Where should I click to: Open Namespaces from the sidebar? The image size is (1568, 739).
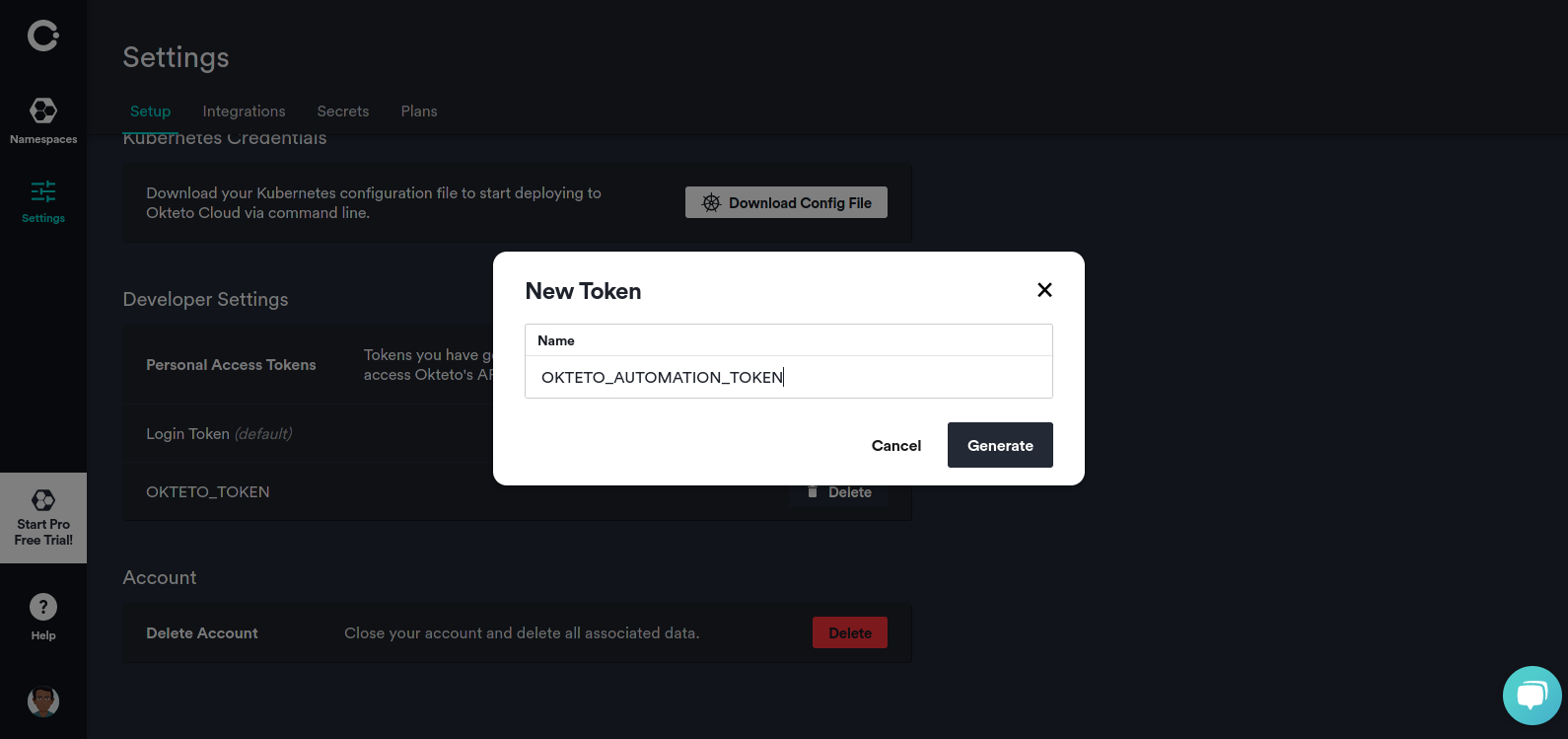click(x=43, y=120)
